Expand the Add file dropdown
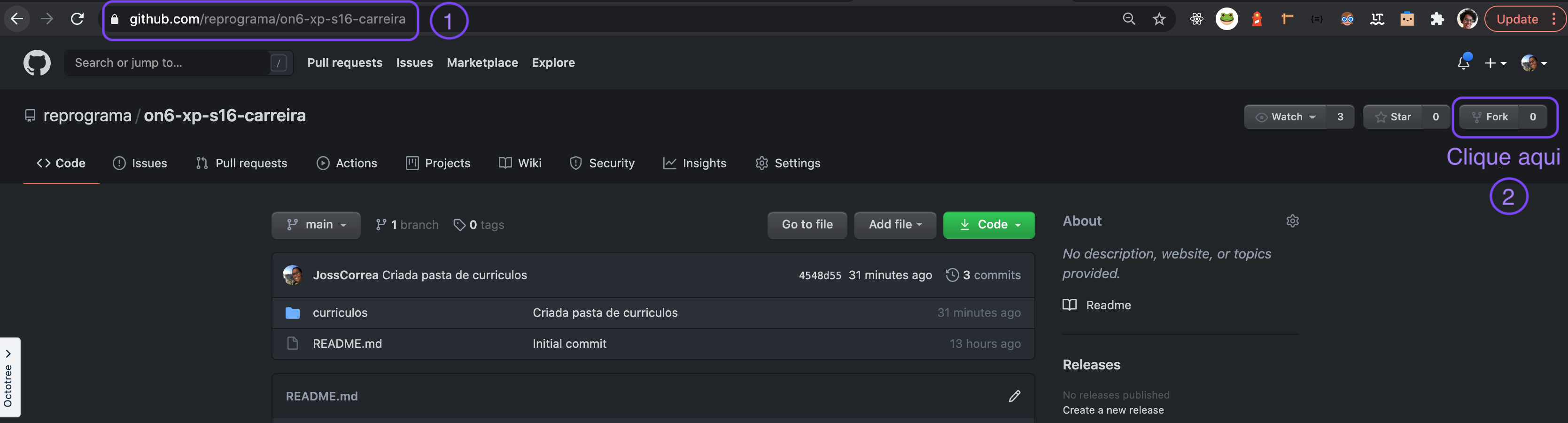The image size is (1568, 423). tap(895, 225)
